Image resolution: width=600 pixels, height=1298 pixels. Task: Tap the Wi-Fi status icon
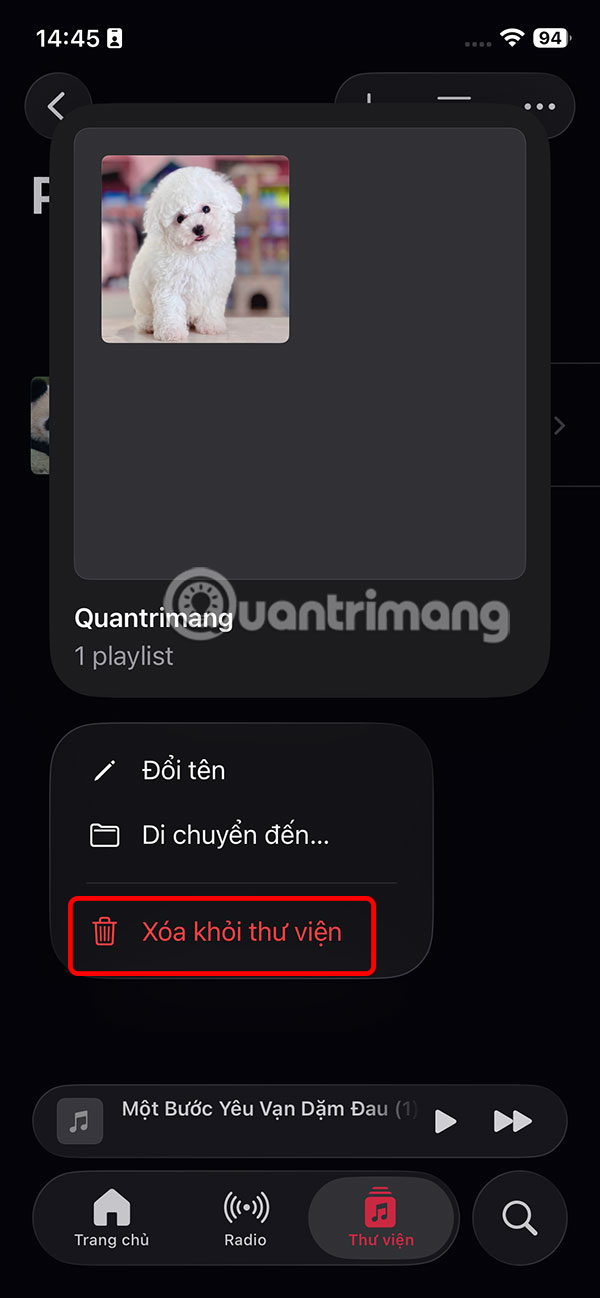(x=514, y=38)
